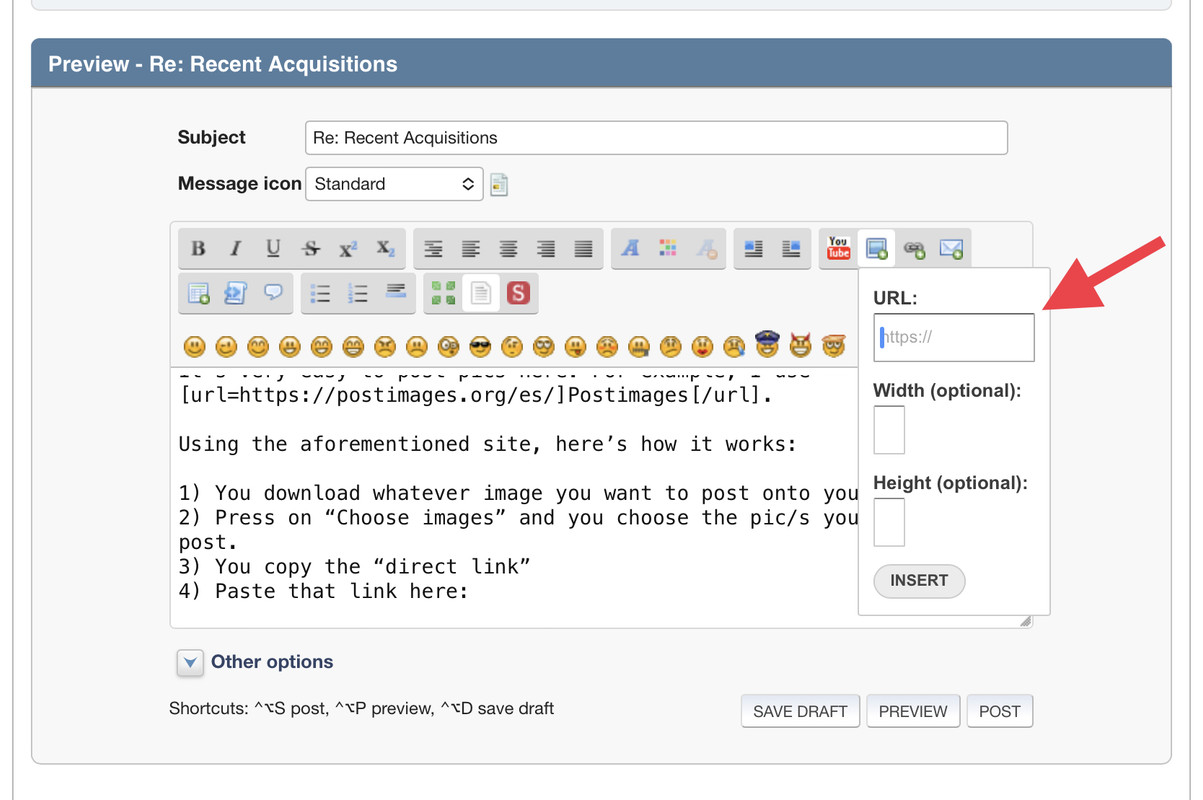Insert a quote bubble

click(273, 293)
